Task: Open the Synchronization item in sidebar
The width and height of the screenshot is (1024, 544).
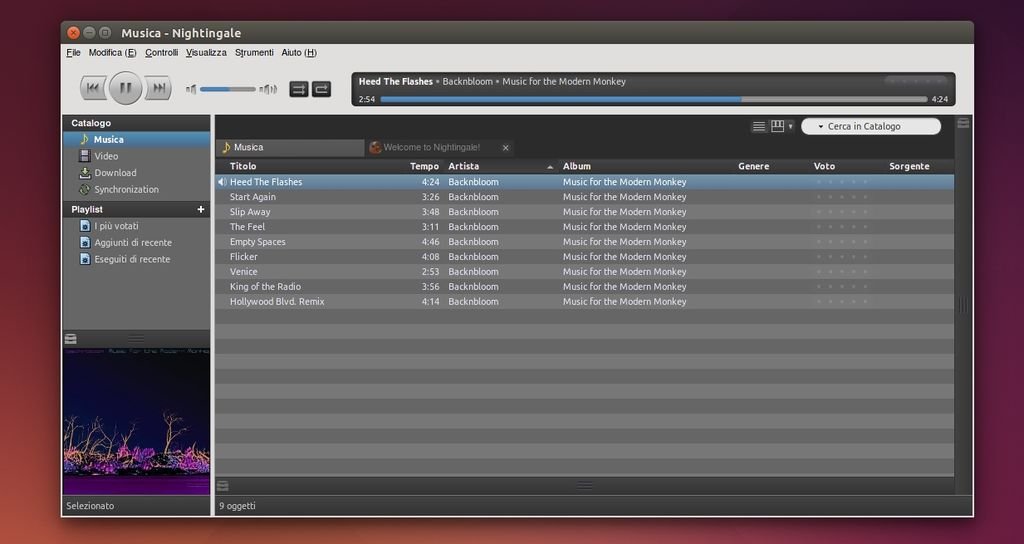Action: pos(126,190)
